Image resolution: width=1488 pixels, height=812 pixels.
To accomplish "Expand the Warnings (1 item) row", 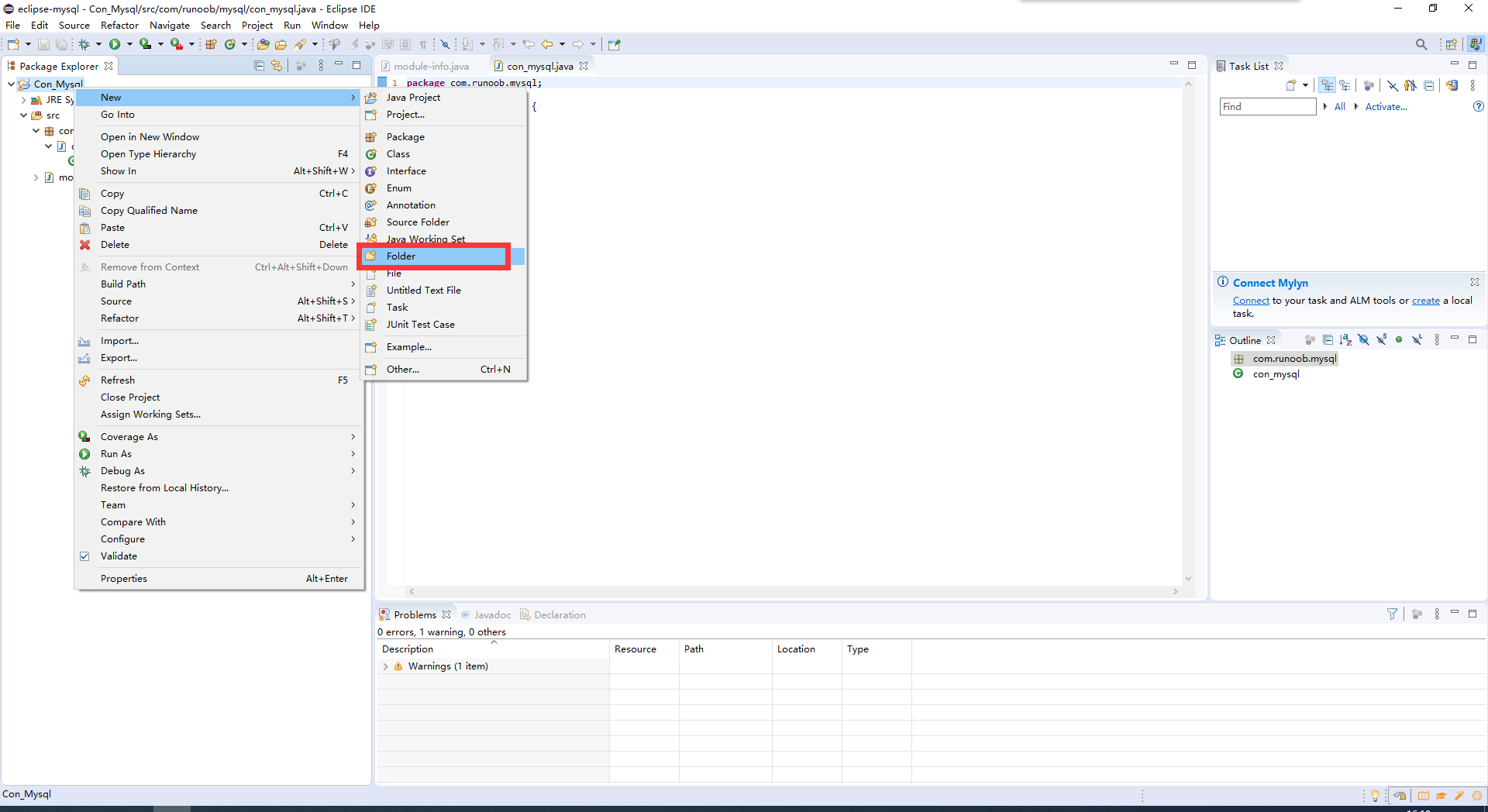I will point(385,666).
